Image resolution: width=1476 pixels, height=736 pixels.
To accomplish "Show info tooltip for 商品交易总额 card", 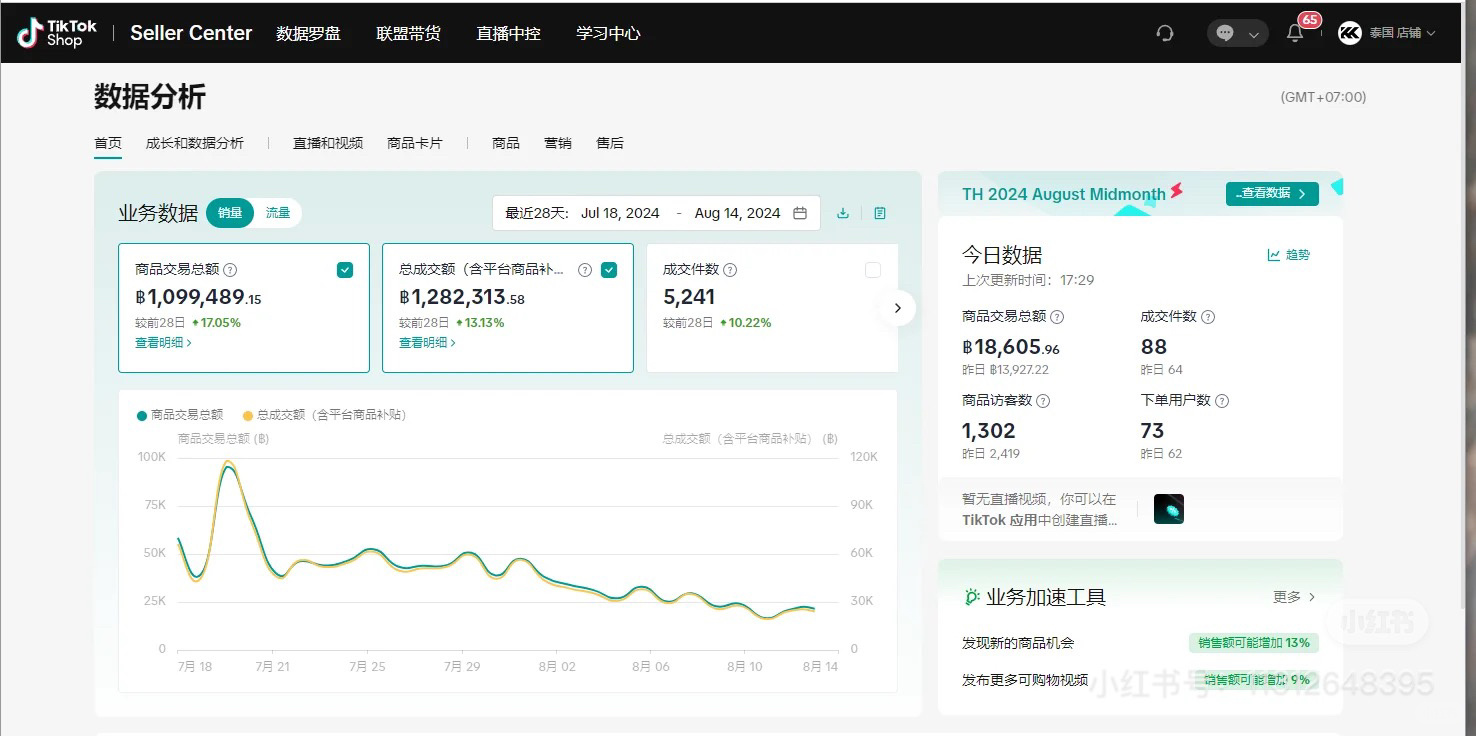I will coord(230,269).
